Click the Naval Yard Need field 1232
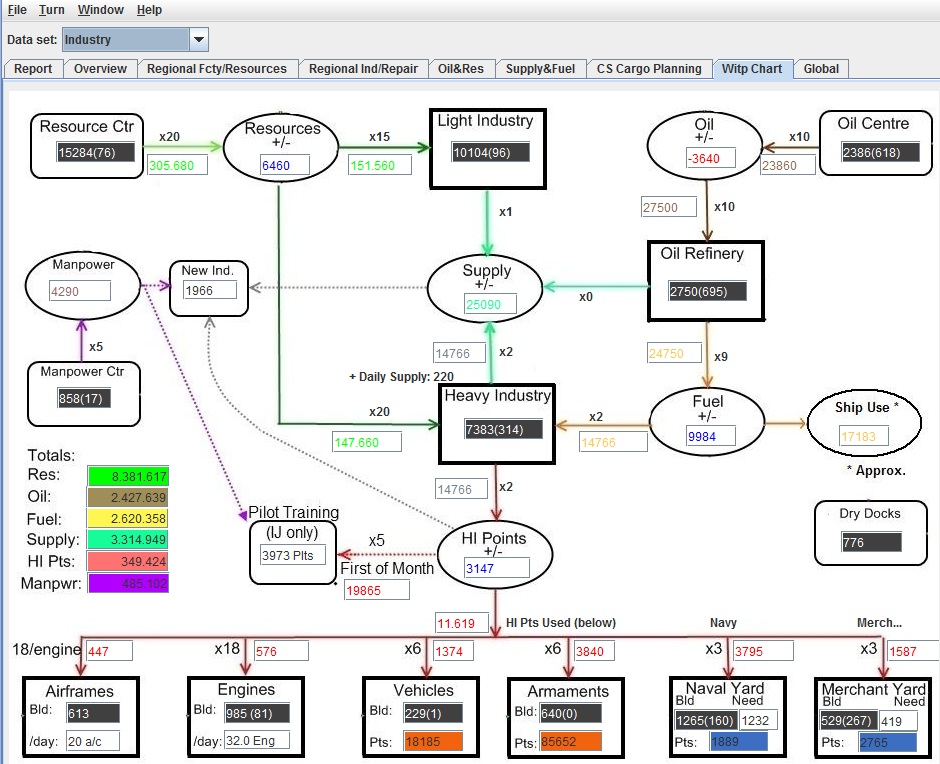The width and height of the screenshot is (940, 764). click(758, 720)
